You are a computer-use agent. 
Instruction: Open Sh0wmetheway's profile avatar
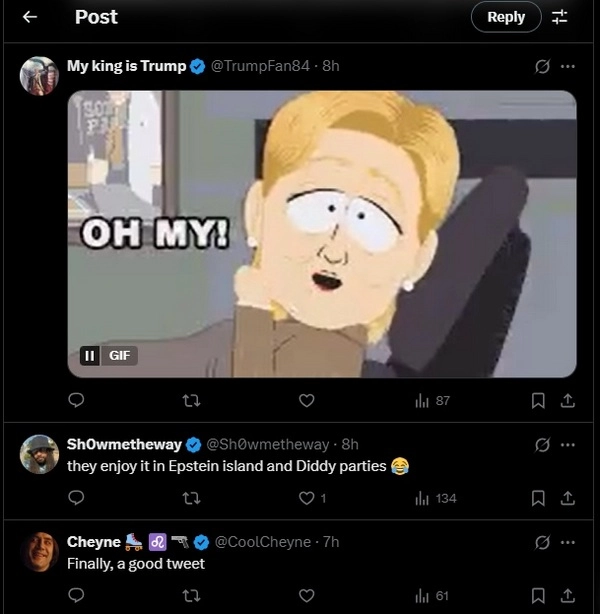[39, 454]
